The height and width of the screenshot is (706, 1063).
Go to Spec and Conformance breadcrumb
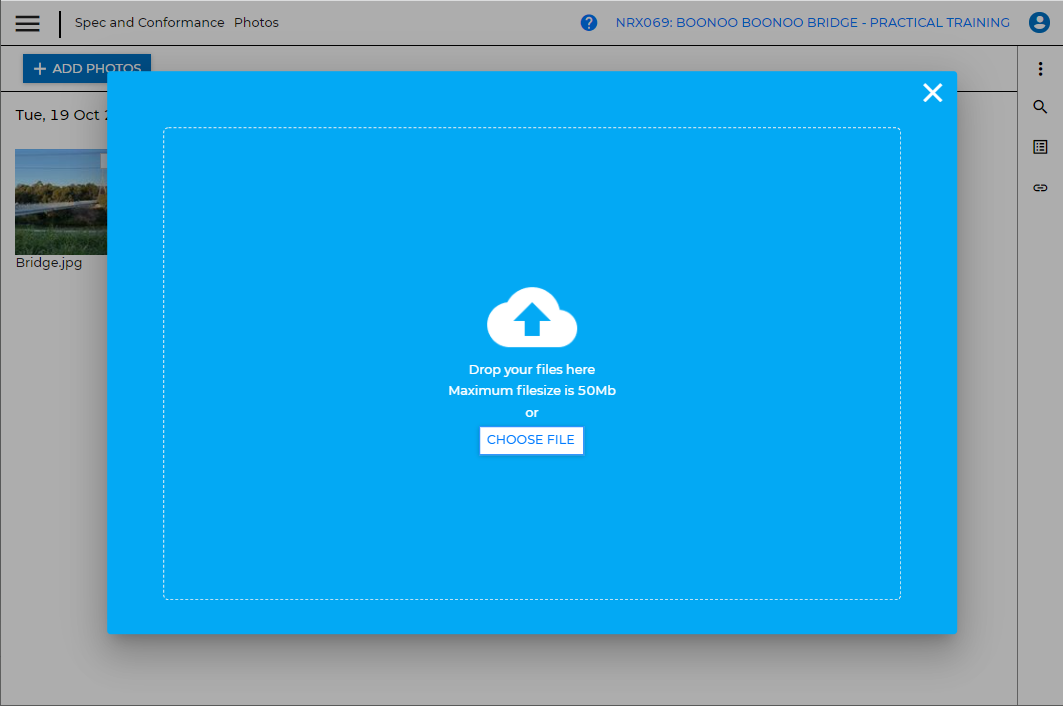pos(149,23)
